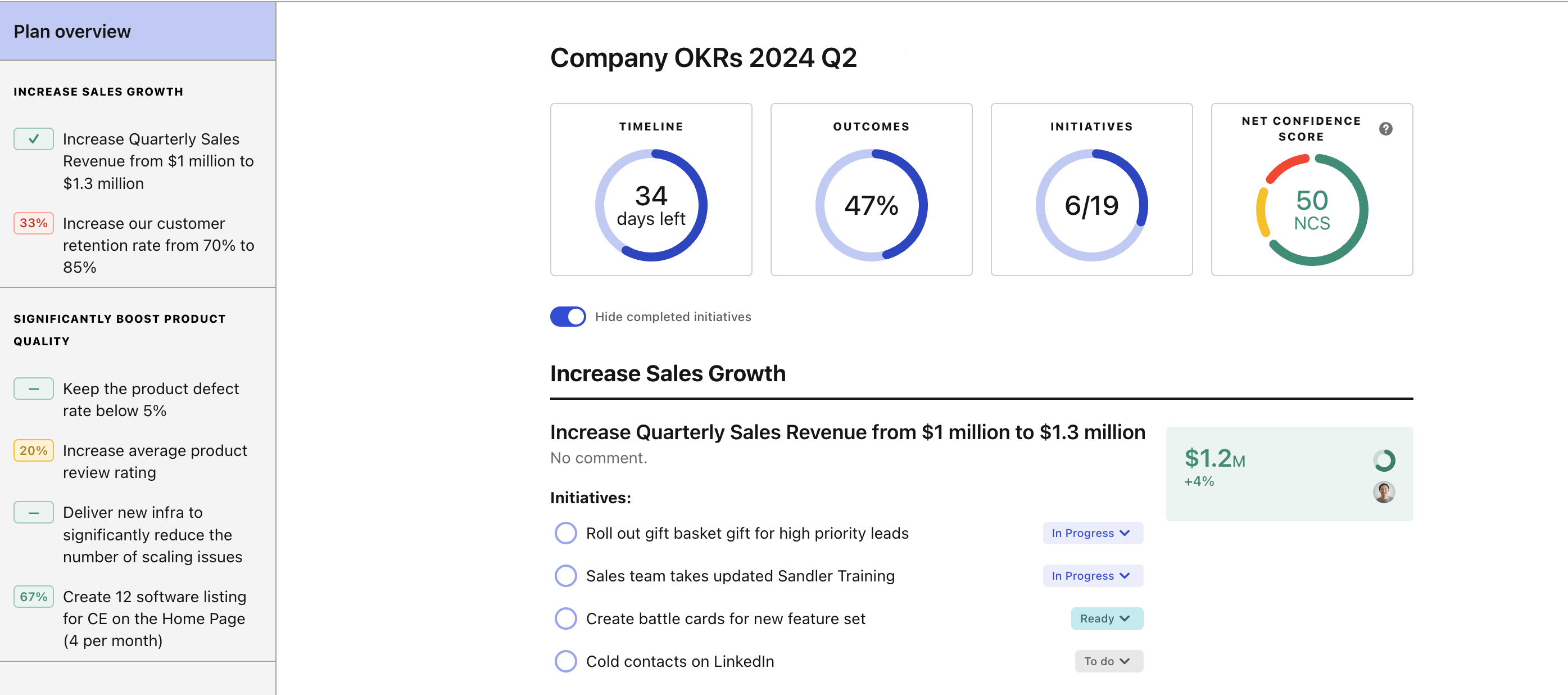Mark Cold contacts on LinkedIn as complete

565,661
